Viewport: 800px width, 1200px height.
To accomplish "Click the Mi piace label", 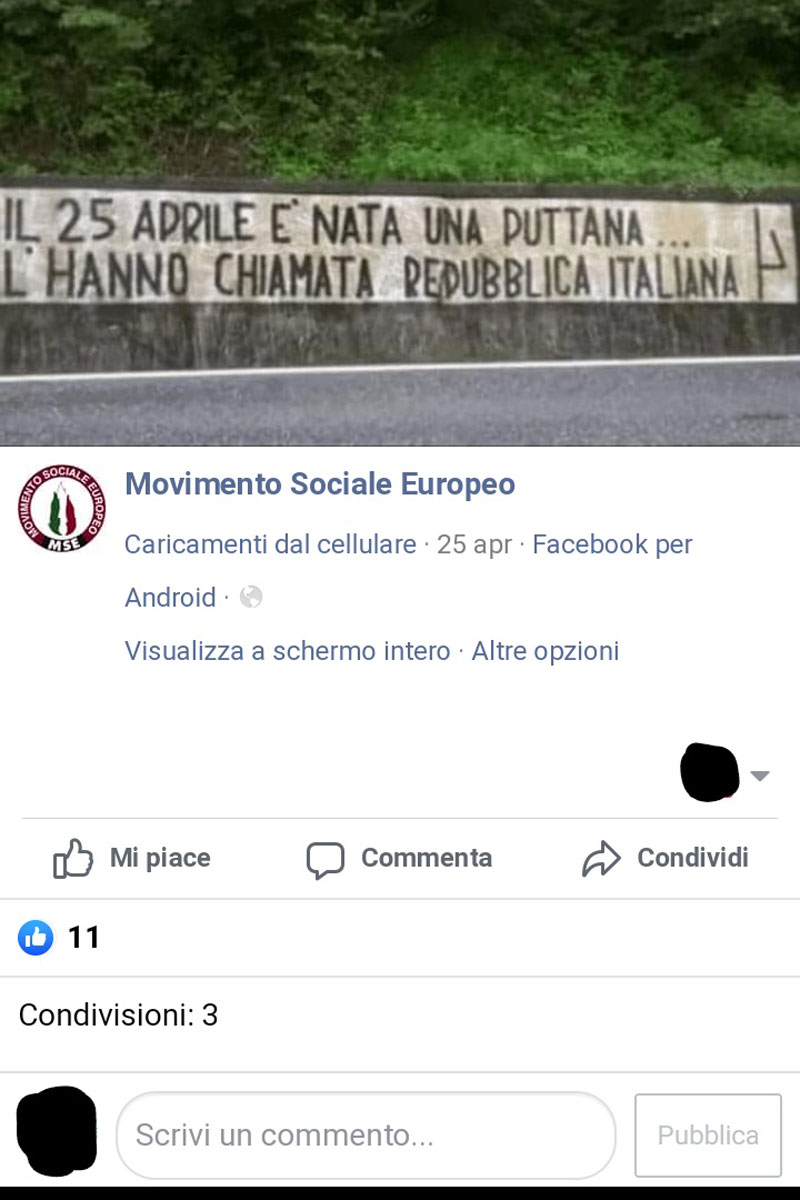I will (x=160, y=858).
